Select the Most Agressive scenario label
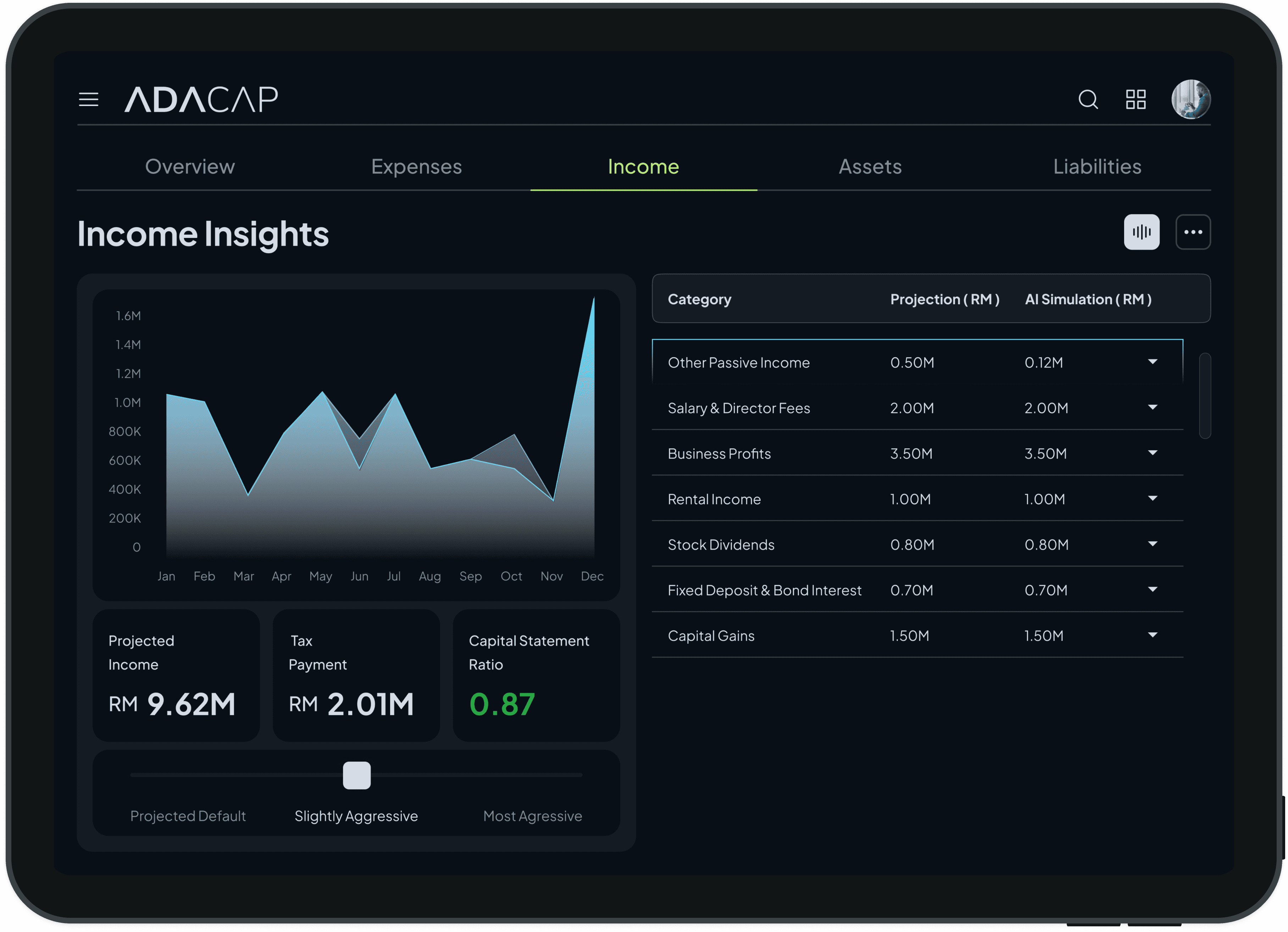This screenshot has width=1288, height=932. pyautogui.click(x=532, y=816)
